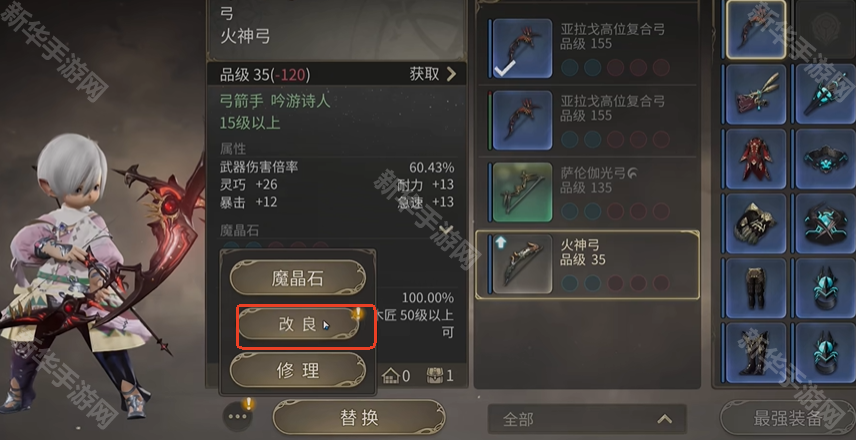Click the dark gloves hands slot

756,223
